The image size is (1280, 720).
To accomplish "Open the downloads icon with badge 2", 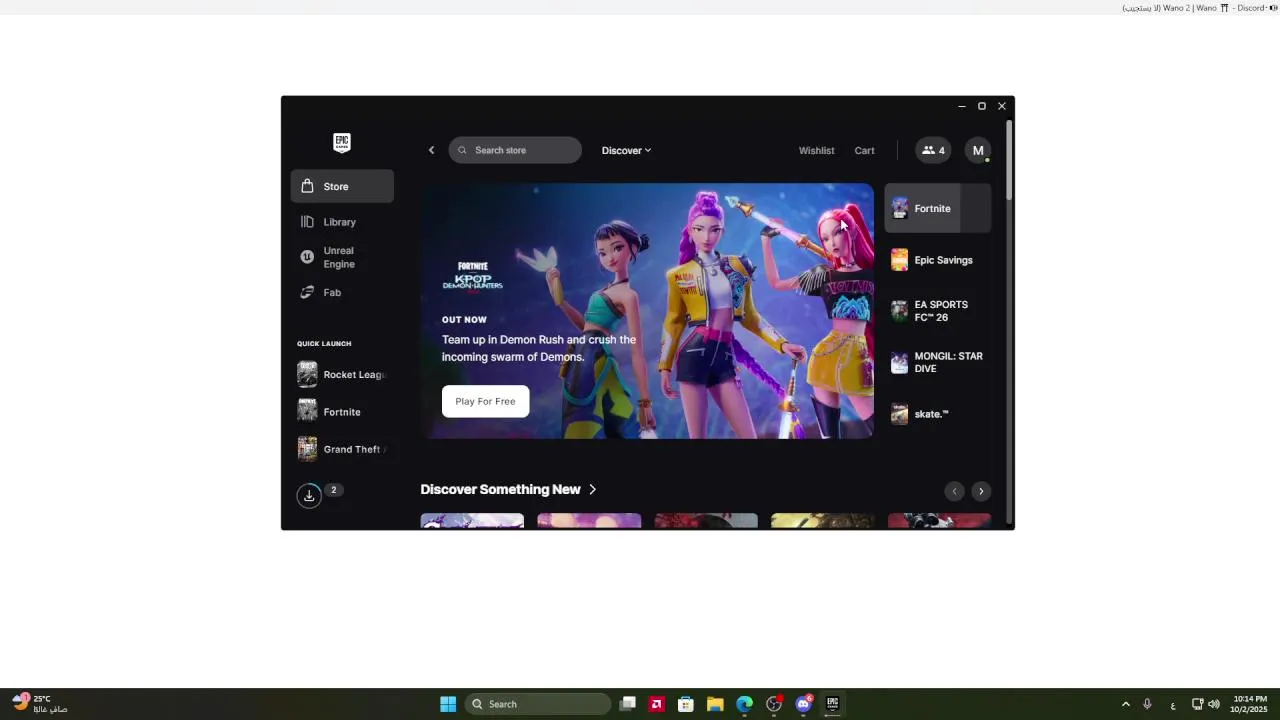I will (x=309, y=495).
